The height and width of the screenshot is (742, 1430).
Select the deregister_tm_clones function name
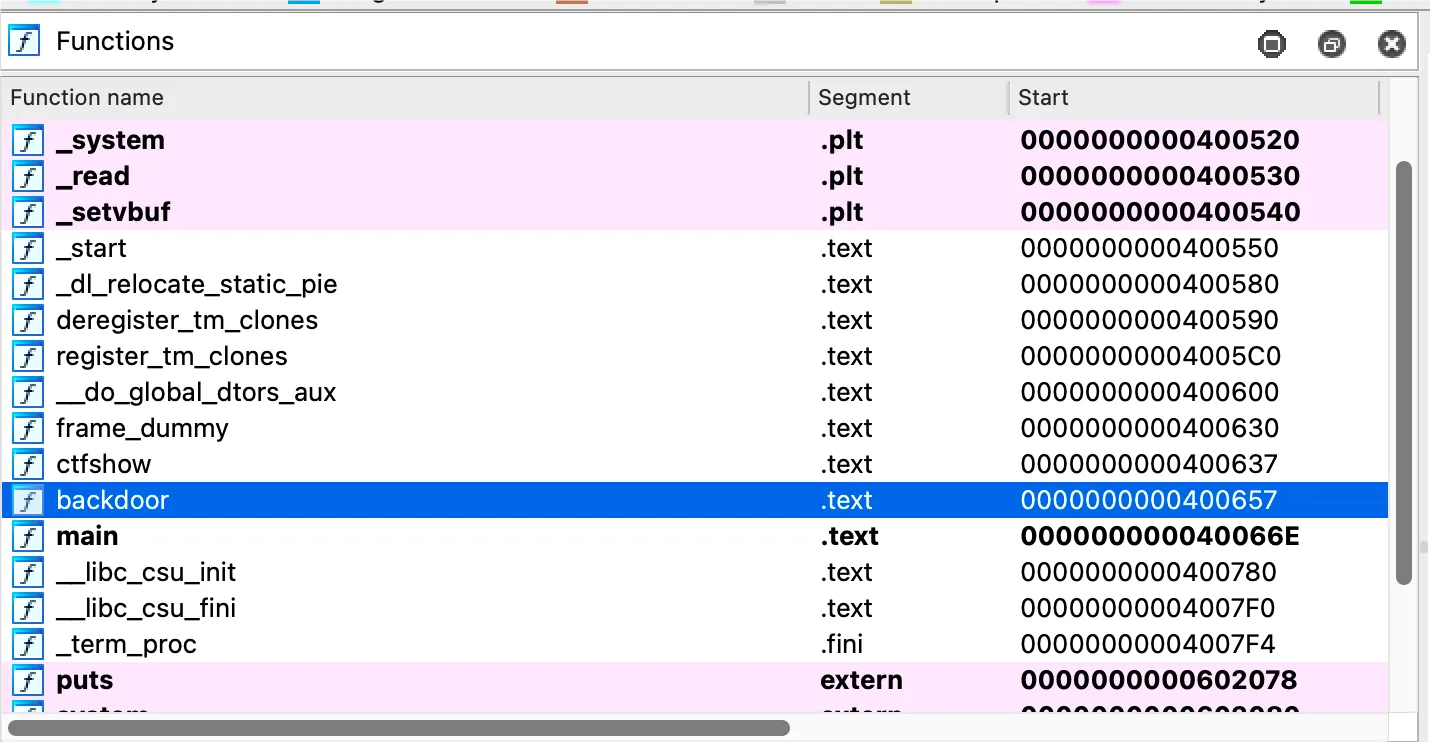(x=187, y=321)
